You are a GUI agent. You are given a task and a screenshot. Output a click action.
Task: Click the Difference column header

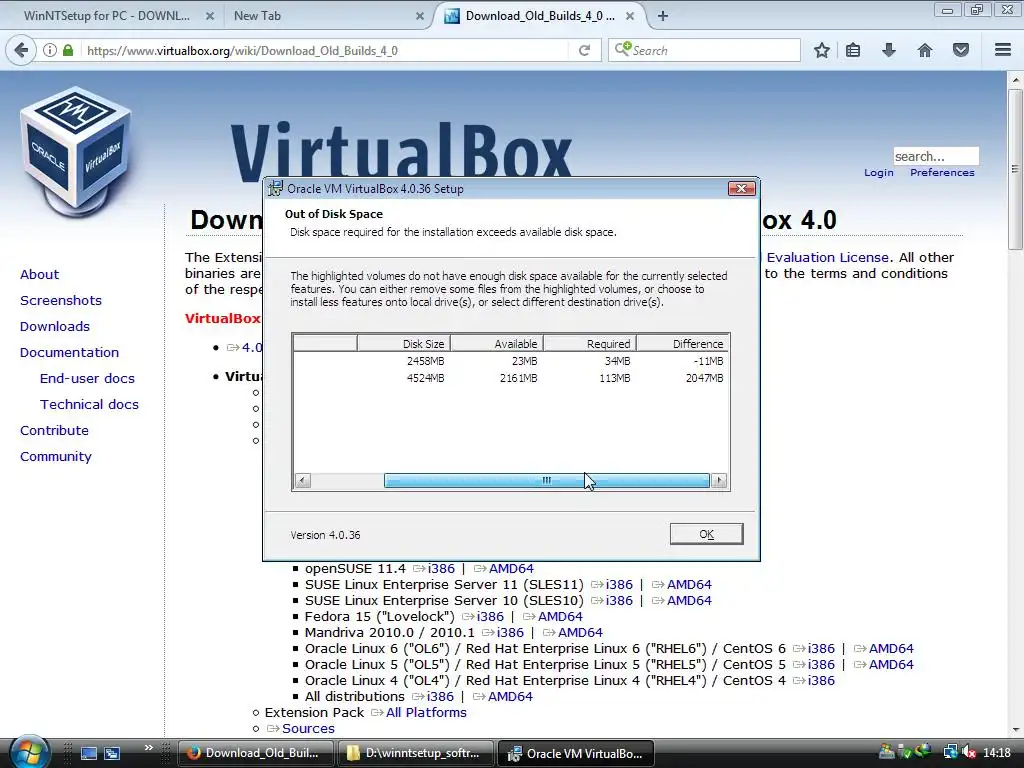(683, 344)
